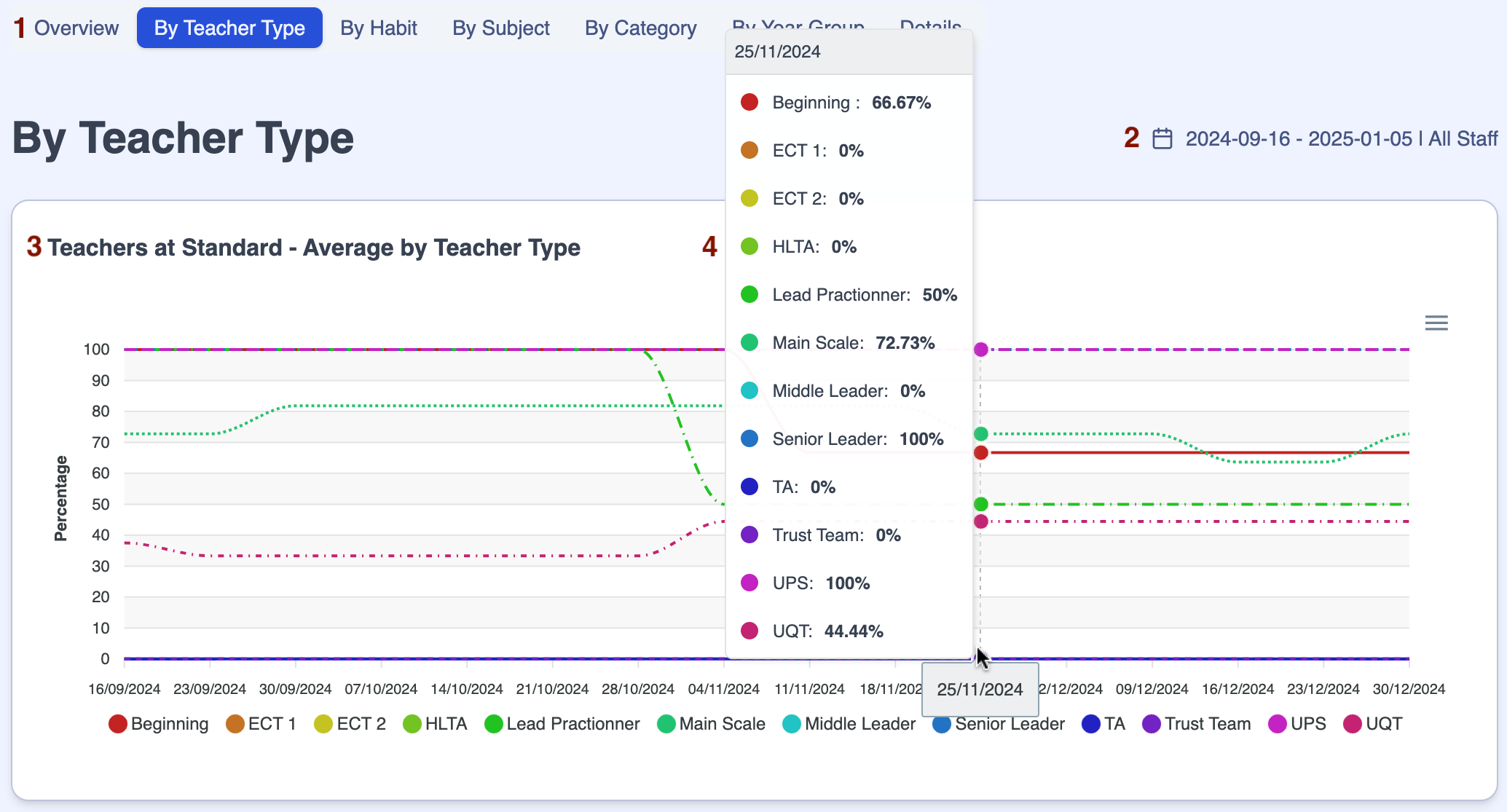Hide the HLTA series via legend
The width and height of the screenshot is (1507, 812).
(435, 724)
